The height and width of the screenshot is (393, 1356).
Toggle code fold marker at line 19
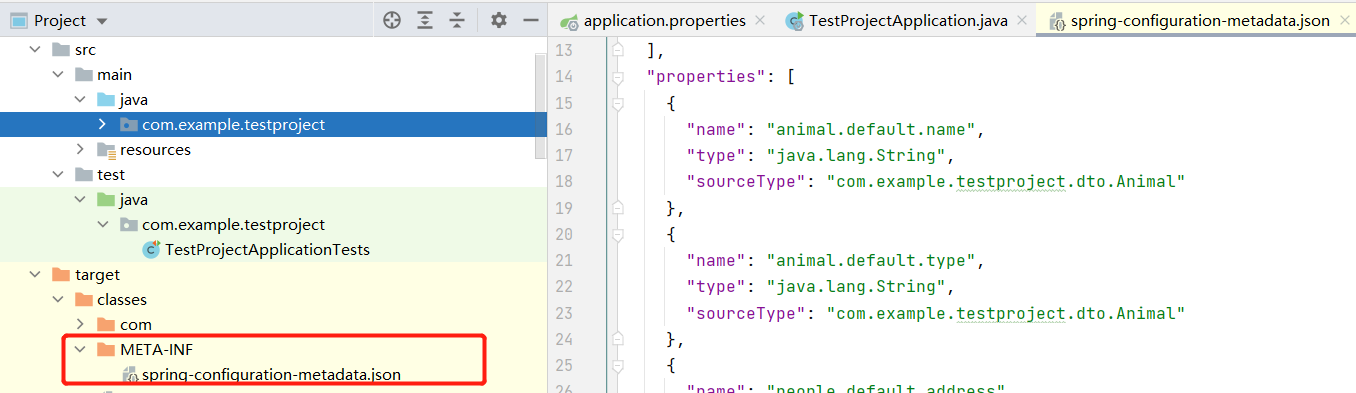point(618,208)
